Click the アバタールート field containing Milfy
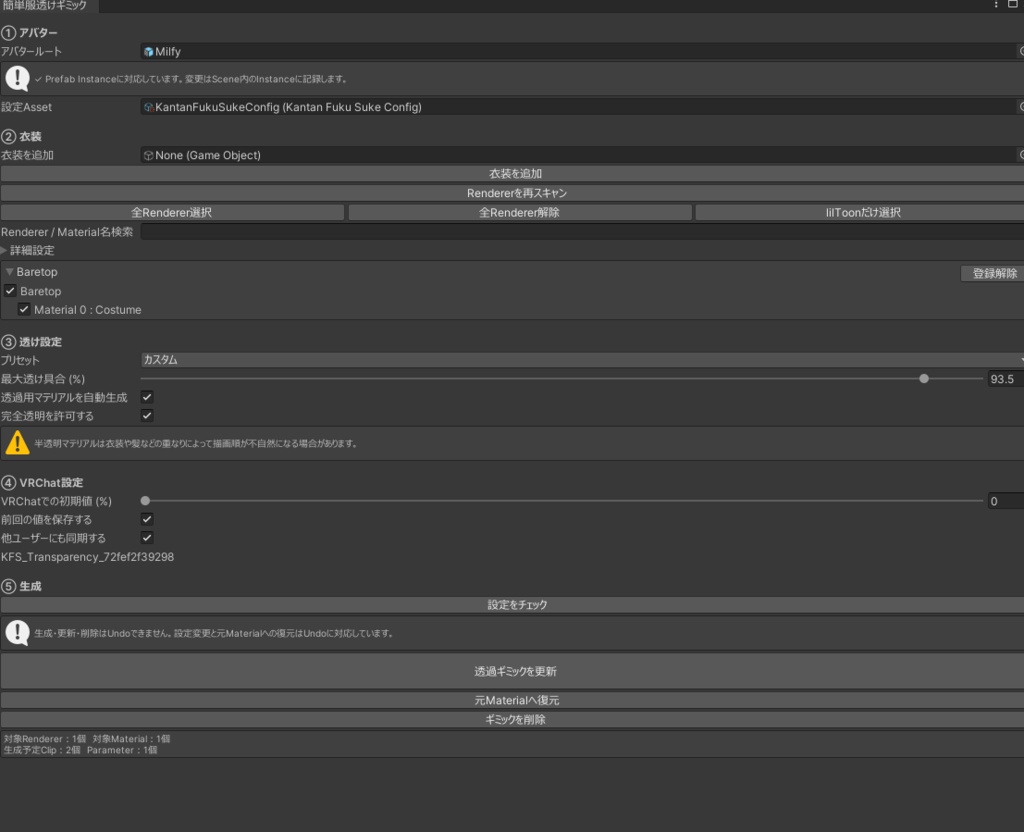Viewport: 1024px width, 832px height. [x=578, y=52]
